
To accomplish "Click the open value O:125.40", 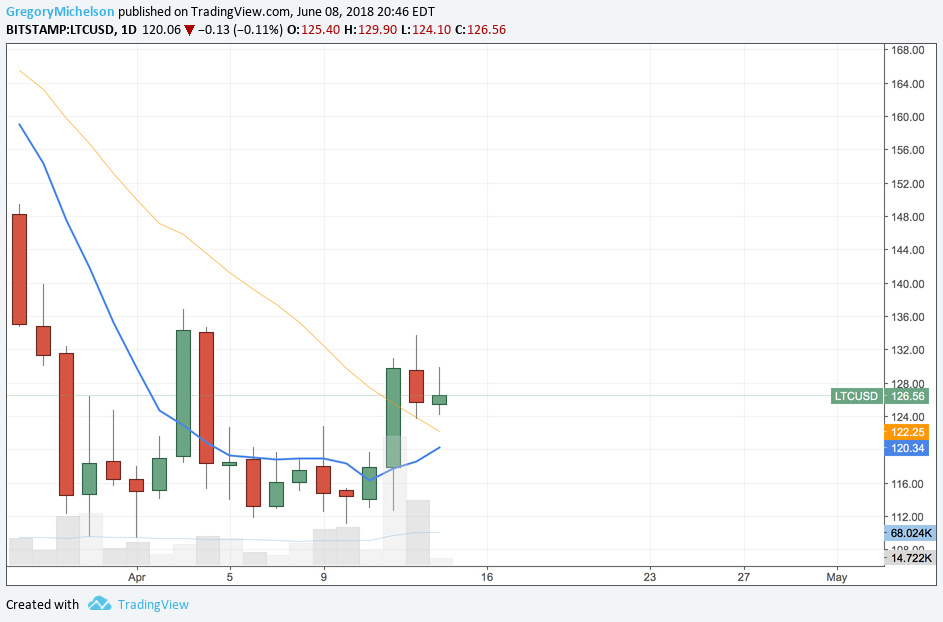I will [x=313, y=29].
